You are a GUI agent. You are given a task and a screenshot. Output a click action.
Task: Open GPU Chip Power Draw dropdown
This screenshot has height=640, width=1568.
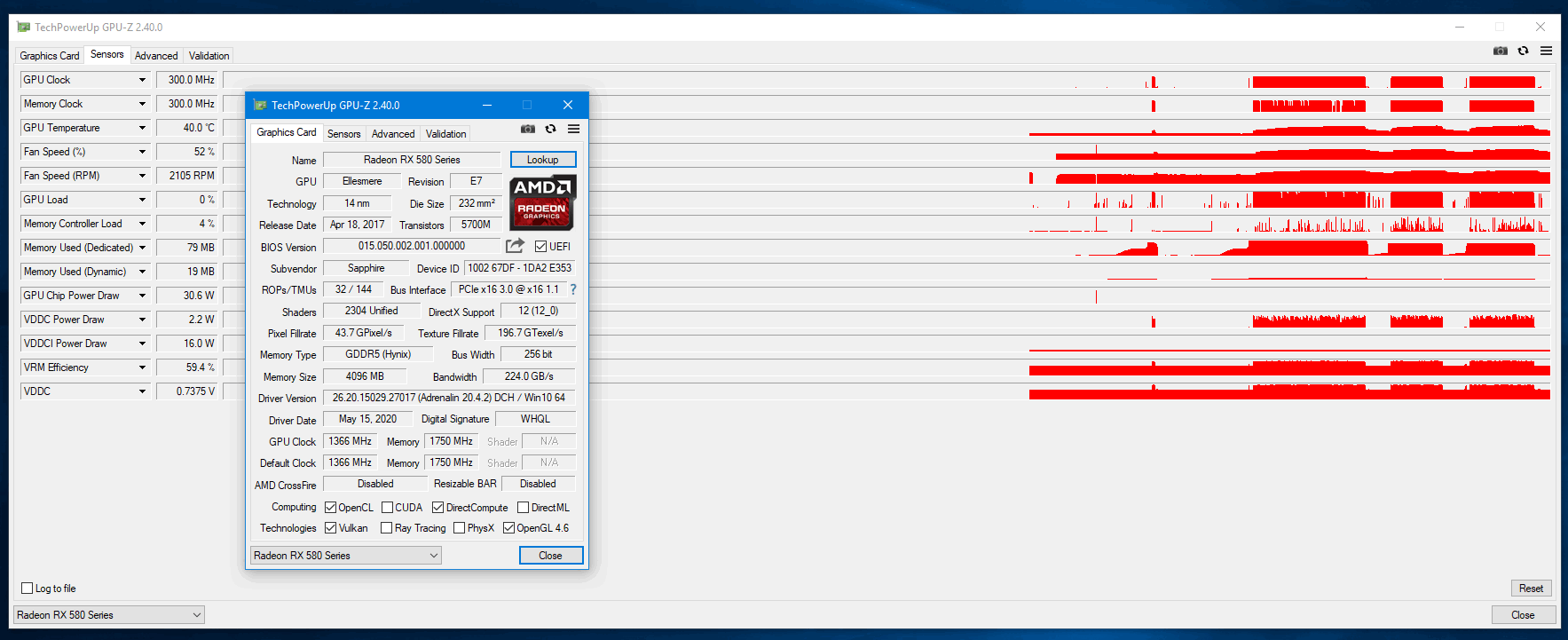142,296
